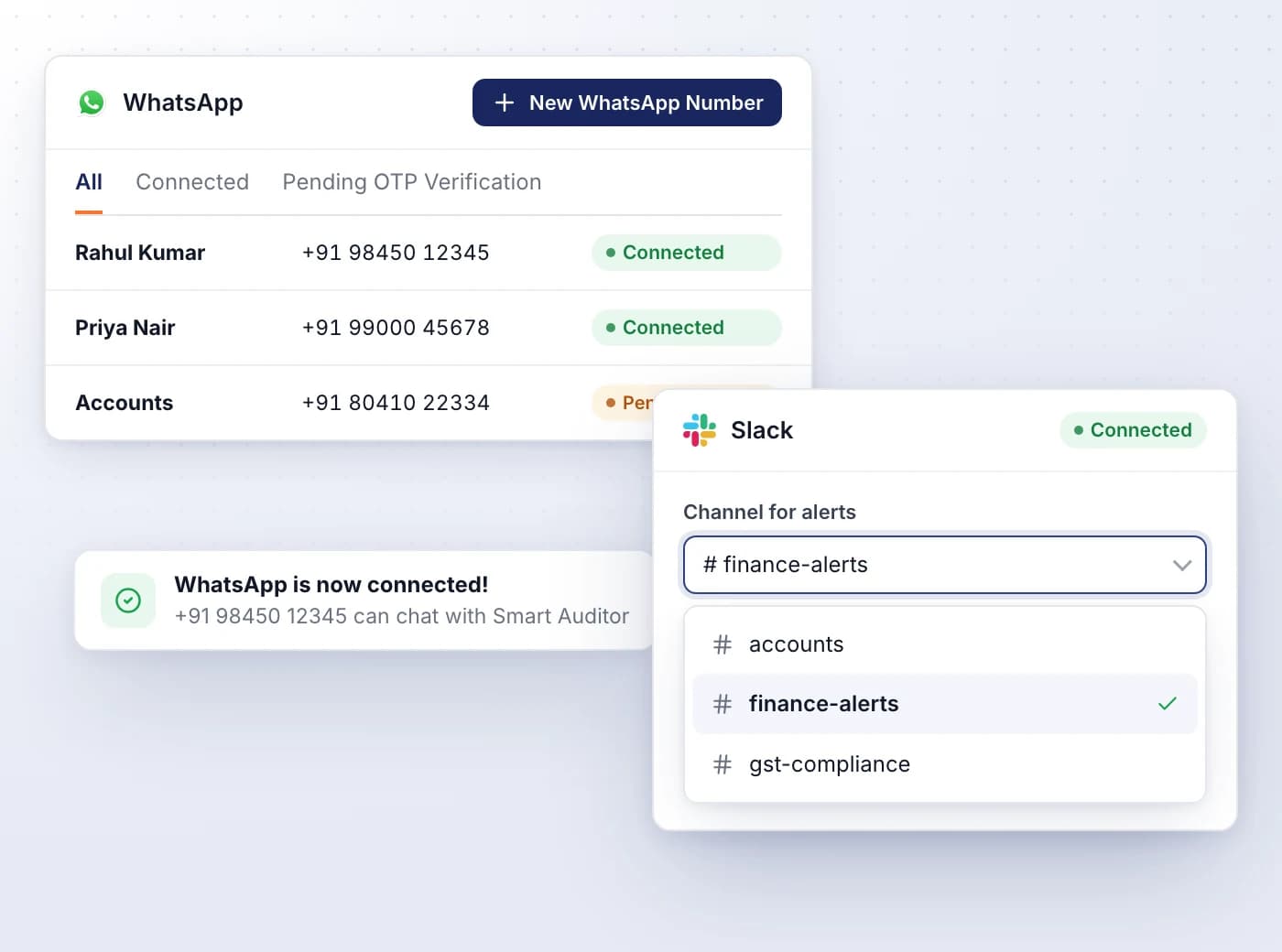This screenshot has width=1282, height=952.
Task: Switch to the All tab
Action: pos(89,182)
